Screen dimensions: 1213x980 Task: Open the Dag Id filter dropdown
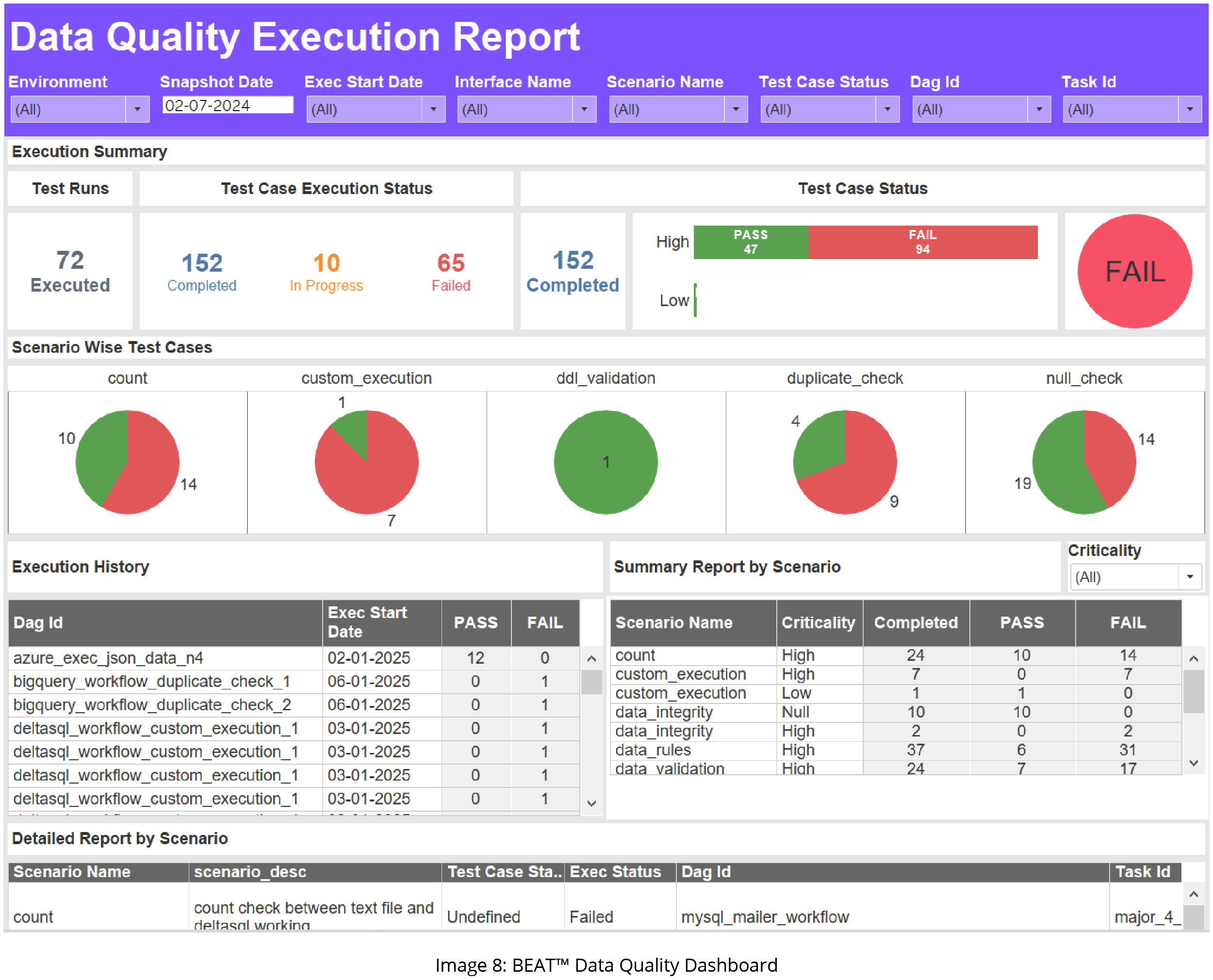1039,110
